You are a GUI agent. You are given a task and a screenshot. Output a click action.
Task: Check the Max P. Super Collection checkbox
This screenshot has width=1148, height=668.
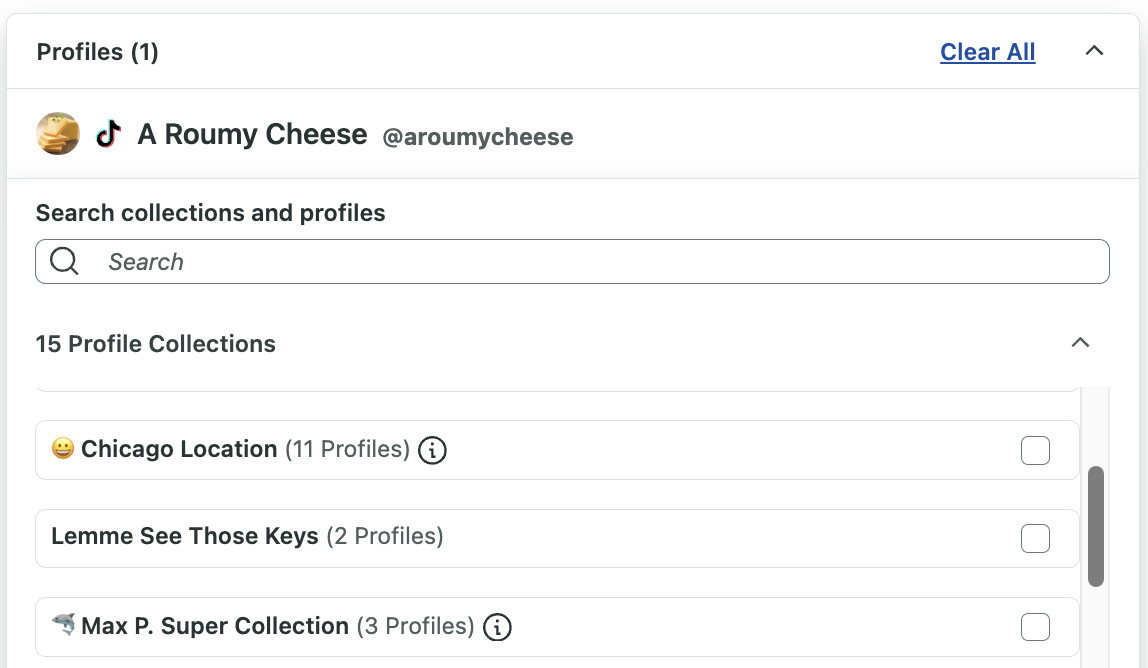point(1035,626)
